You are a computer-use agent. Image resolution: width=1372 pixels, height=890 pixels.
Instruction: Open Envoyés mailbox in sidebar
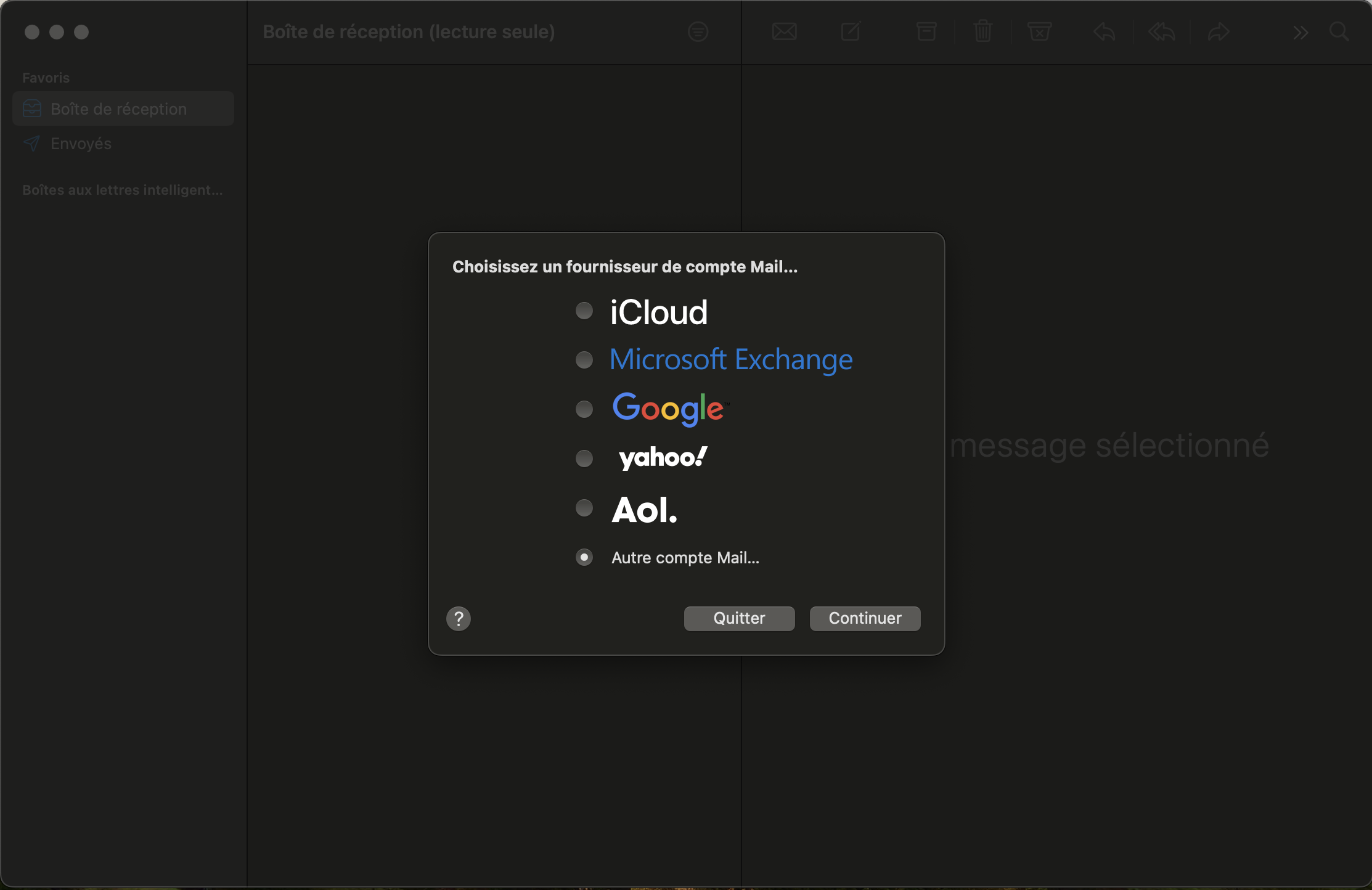(123, 144)
